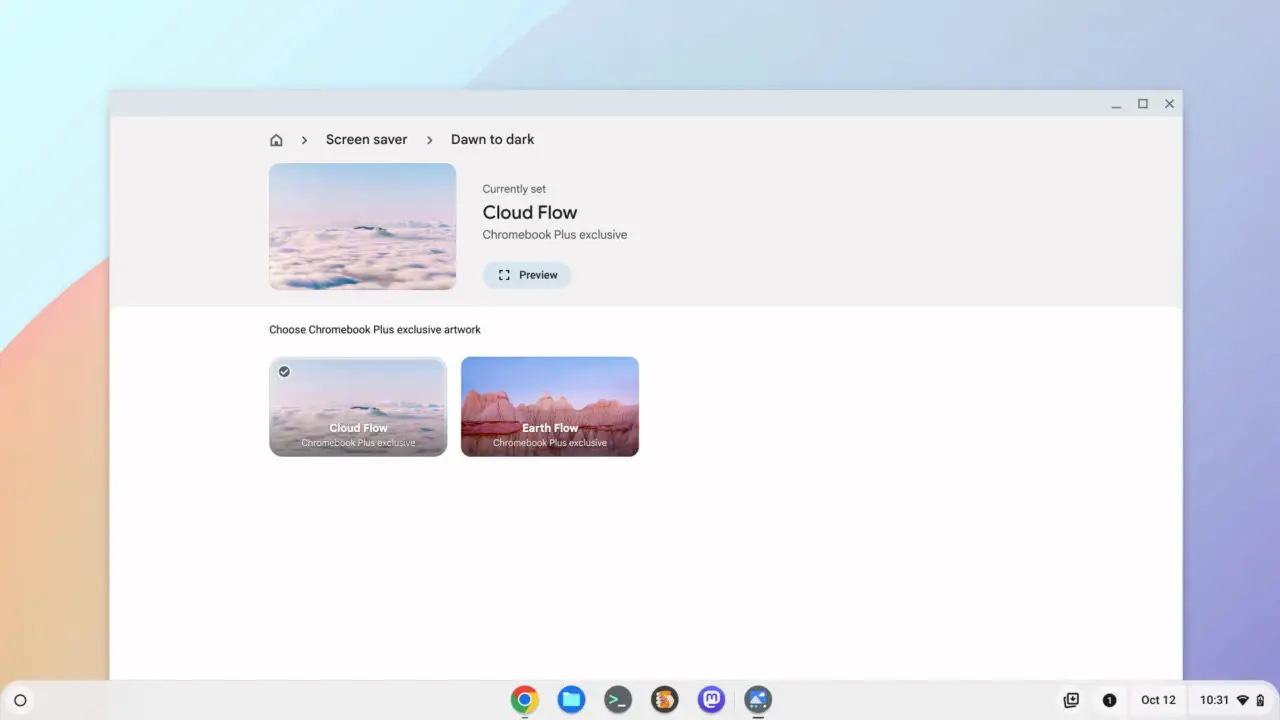Screen dimensions: 1280x720
Task: Close the personalization window
Action: (1169, 104)
